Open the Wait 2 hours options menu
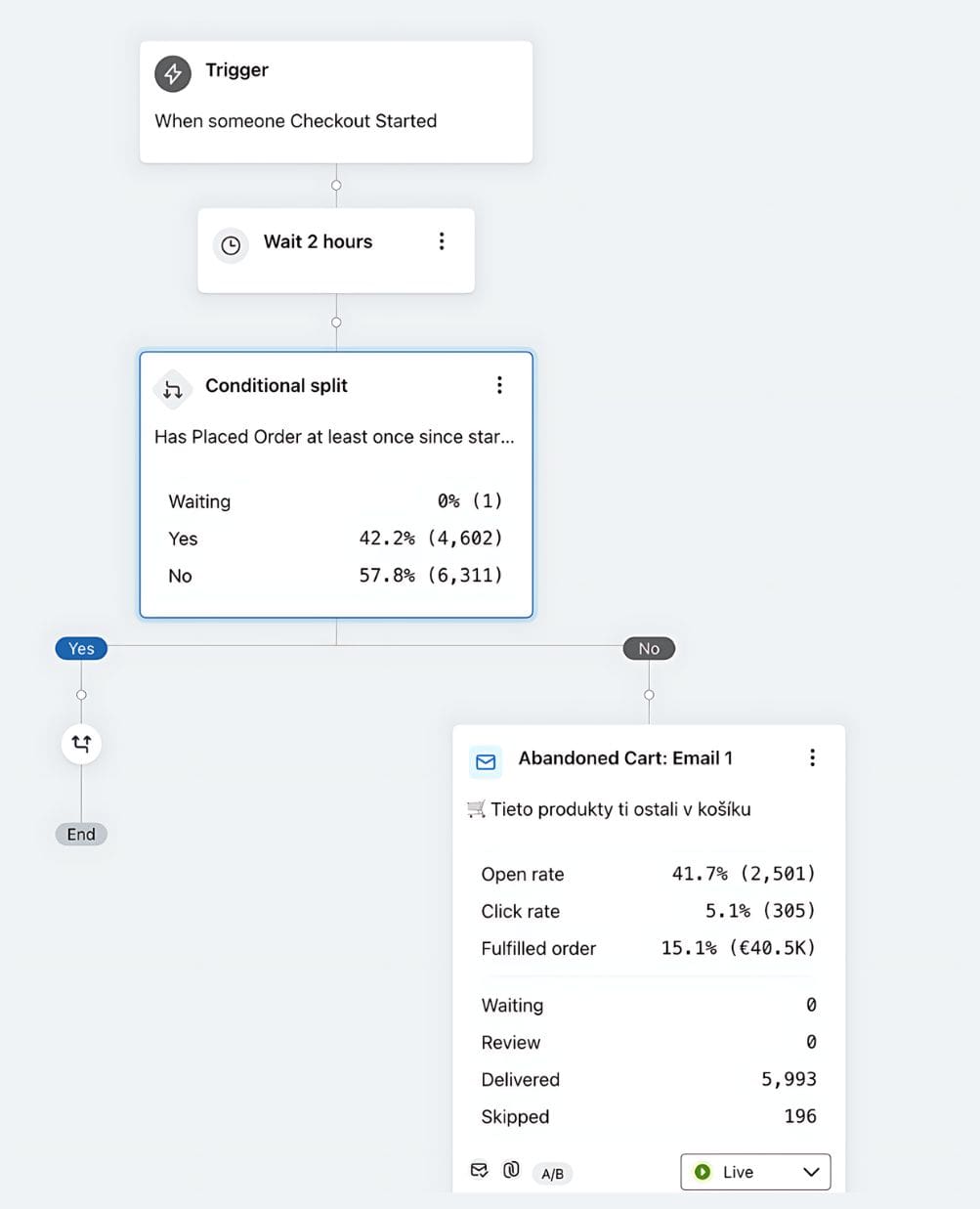 pyautogui.click(x=442, y=241)
